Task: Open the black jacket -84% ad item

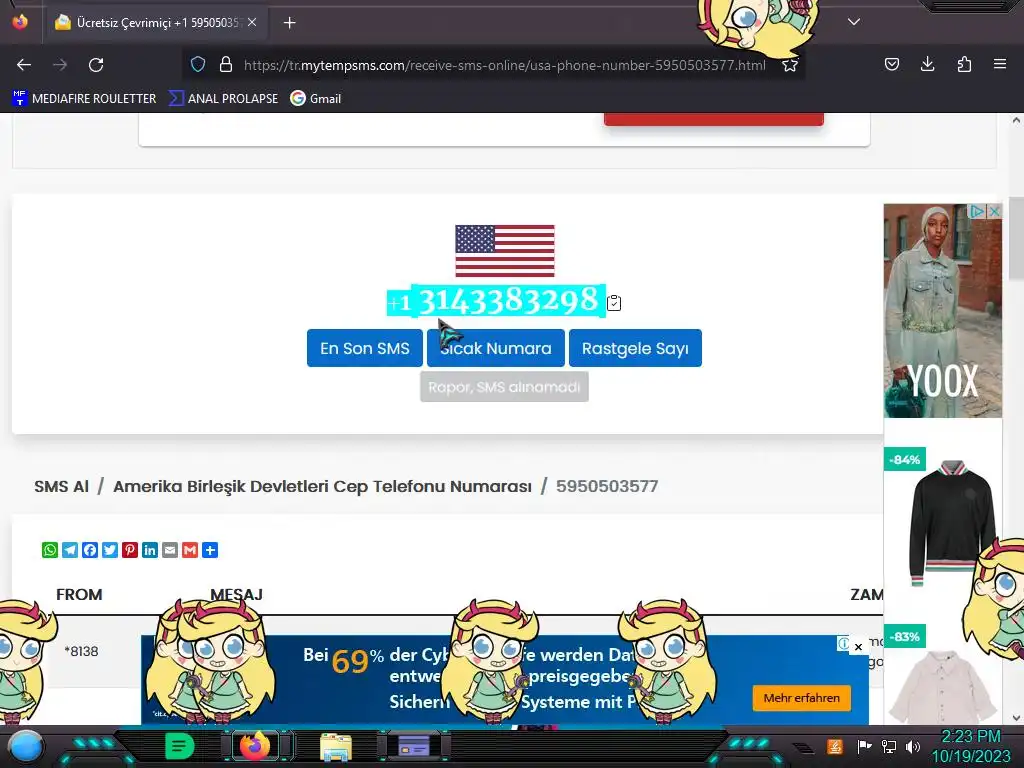Action: click(x=951, y=522)
